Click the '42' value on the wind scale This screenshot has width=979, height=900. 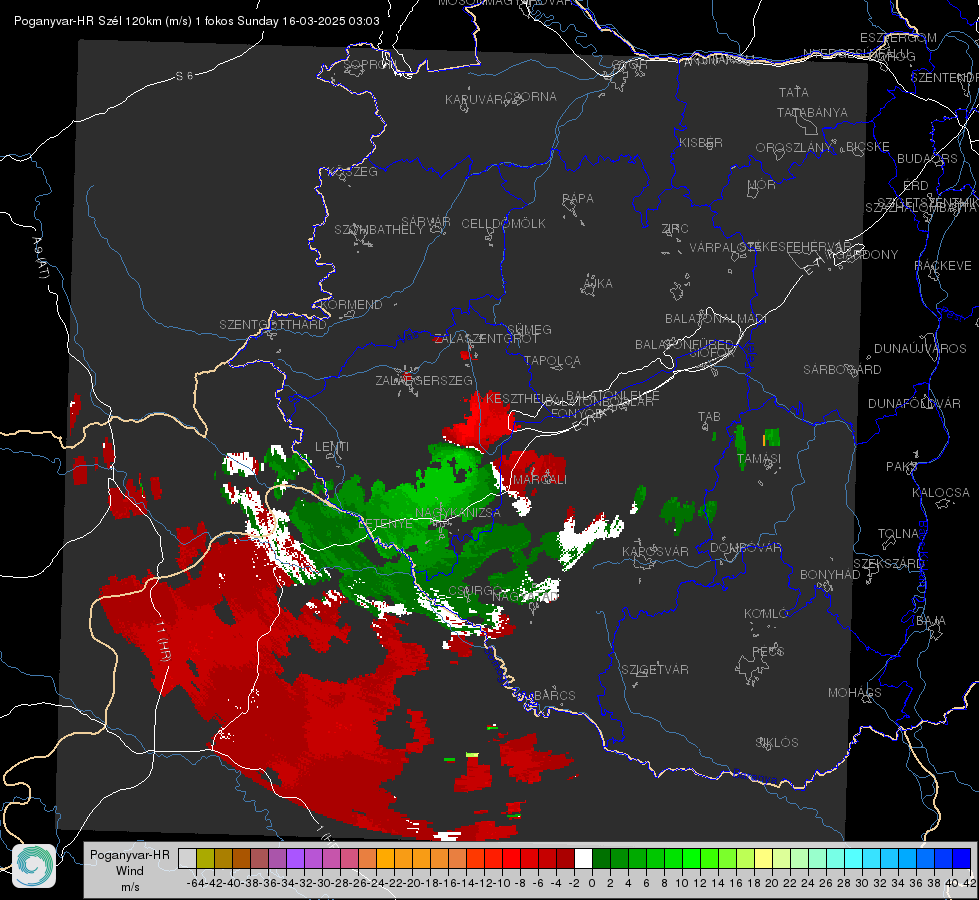tap(969, 883)
